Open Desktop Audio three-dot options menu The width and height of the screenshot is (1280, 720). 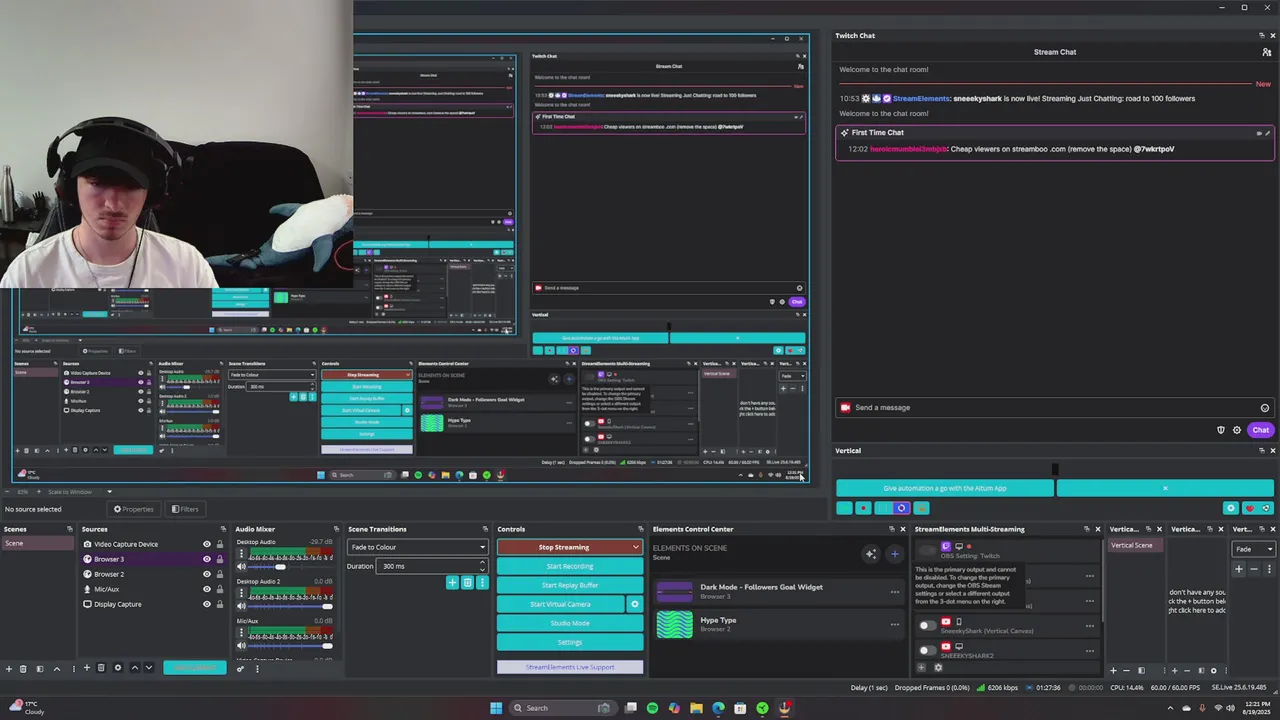point(241,553)
